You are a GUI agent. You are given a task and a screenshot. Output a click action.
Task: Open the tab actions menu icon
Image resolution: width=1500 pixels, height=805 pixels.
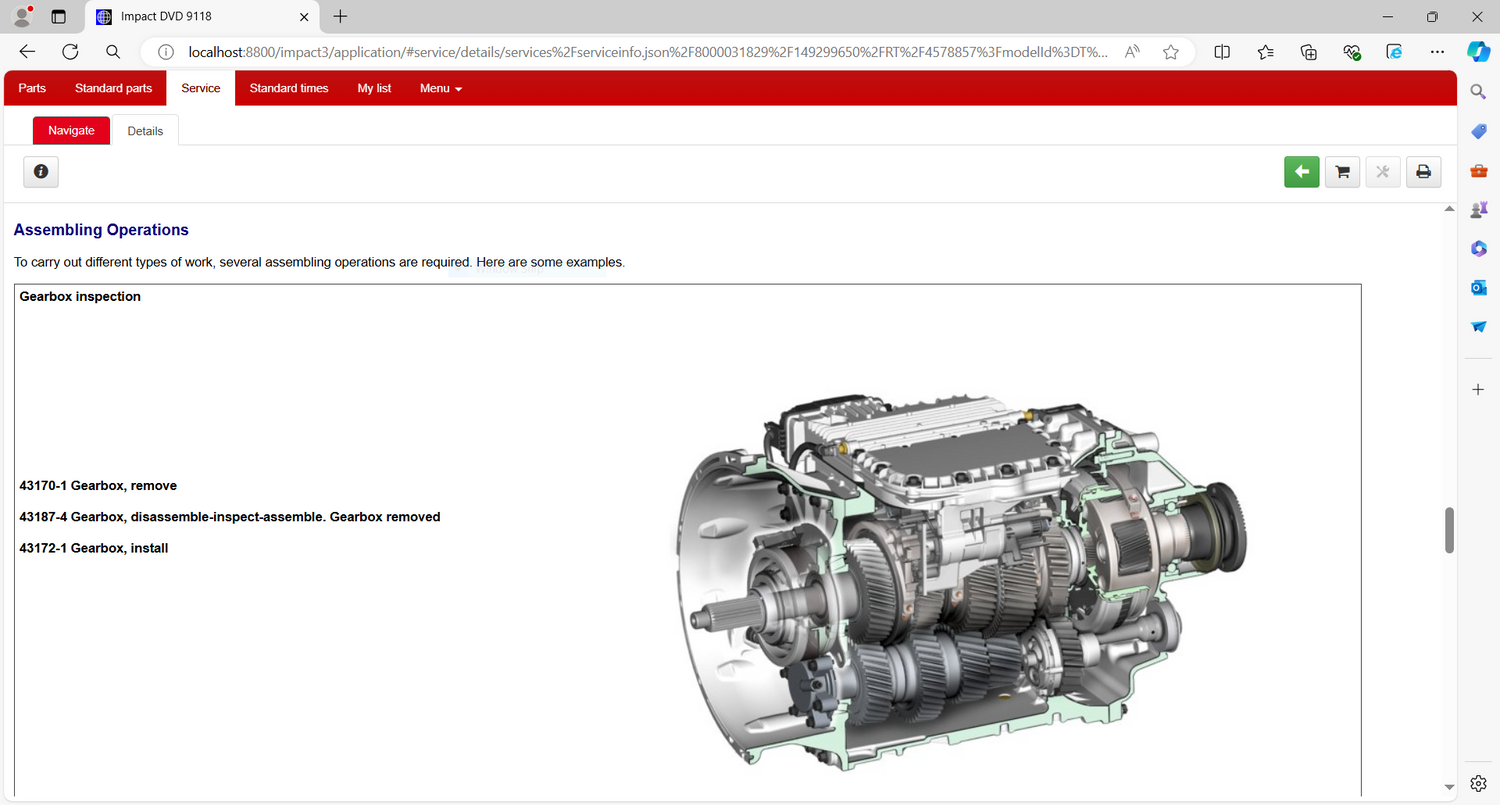click(x=58, y=17)
